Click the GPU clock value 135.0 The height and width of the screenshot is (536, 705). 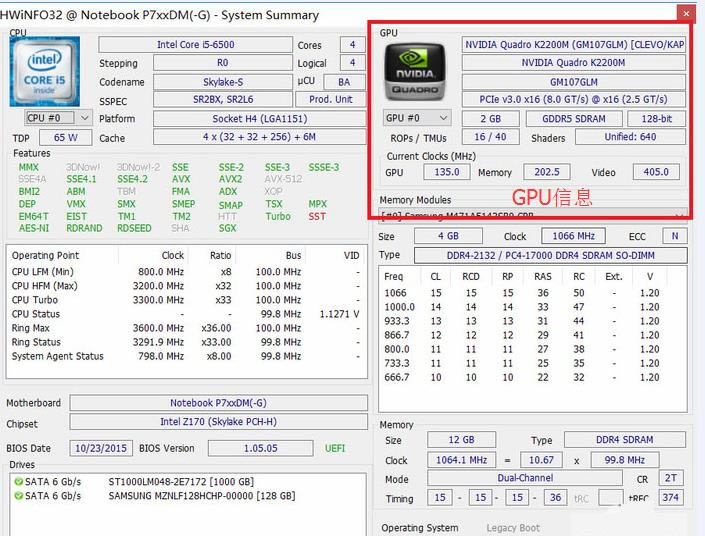click(x=446, y=172)
